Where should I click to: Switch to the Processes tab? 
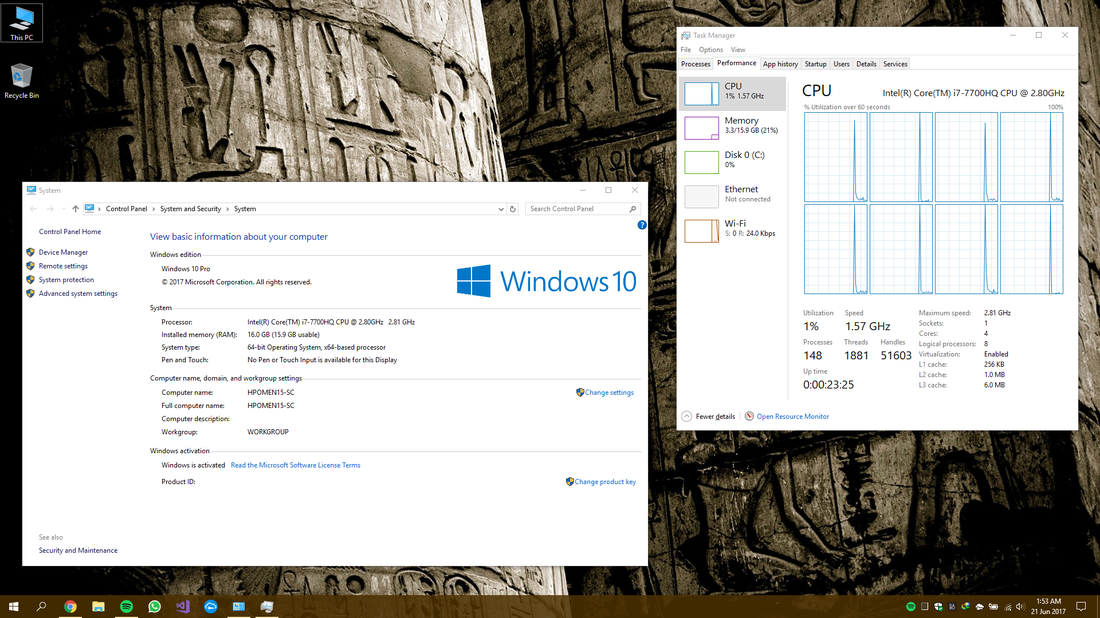point(695,64)
